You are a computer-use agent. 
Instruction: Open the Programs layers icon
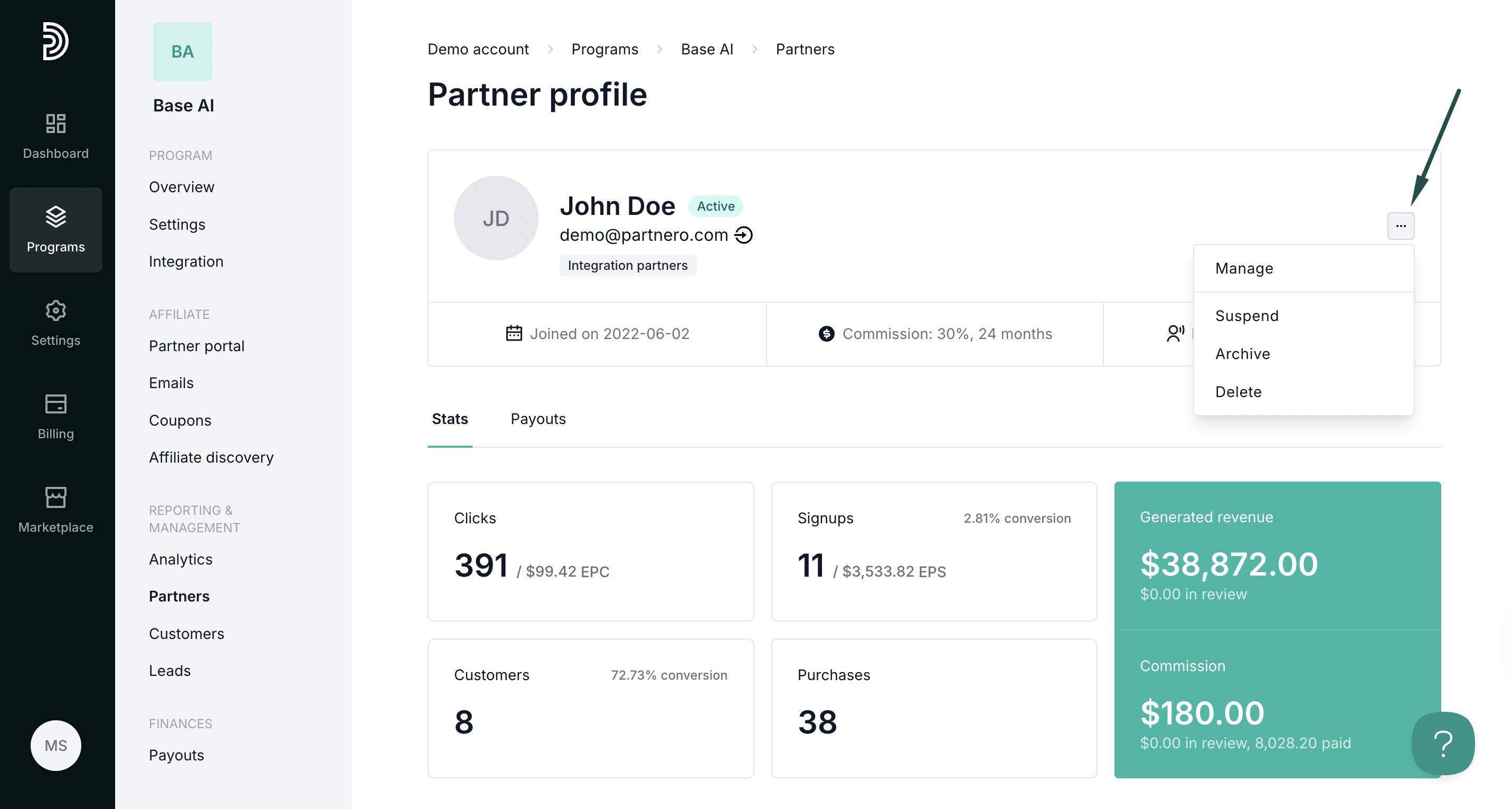[56, 217]
